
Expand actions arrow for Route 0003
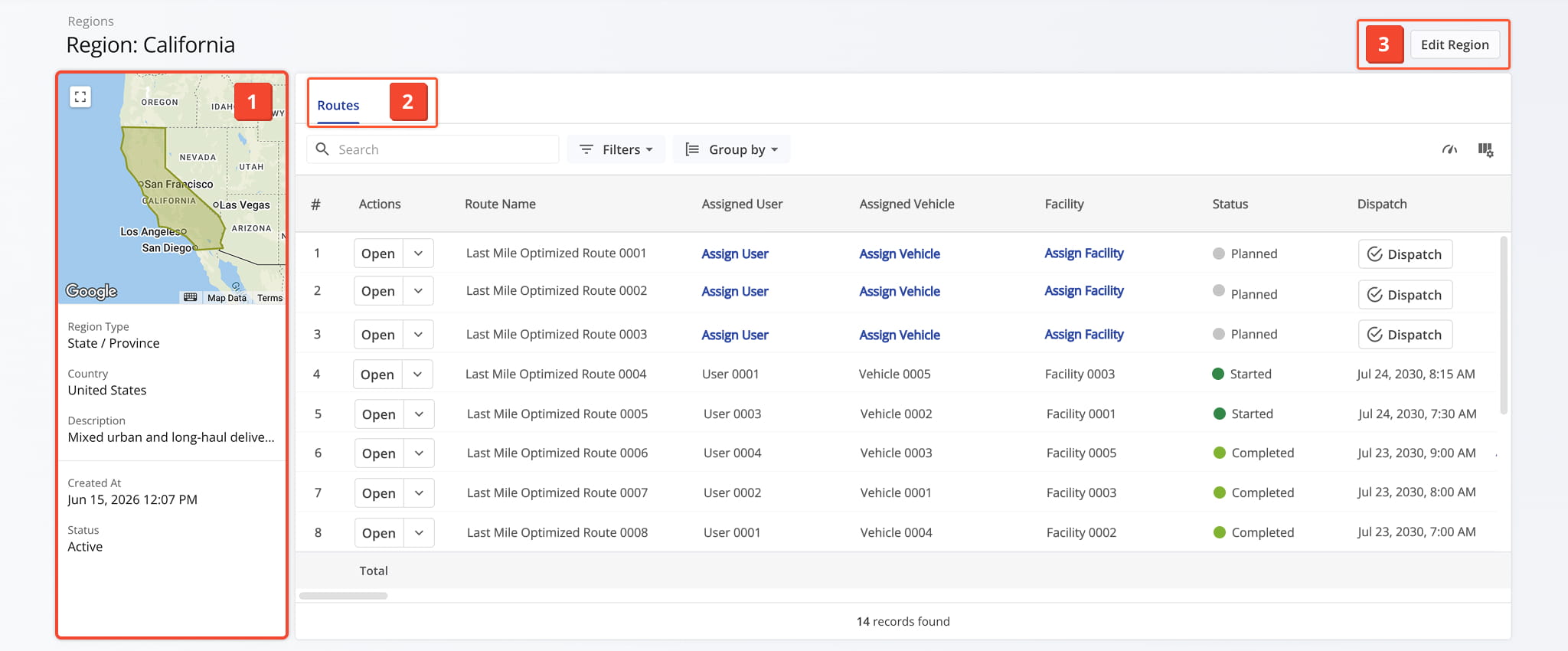click(418, 335)
